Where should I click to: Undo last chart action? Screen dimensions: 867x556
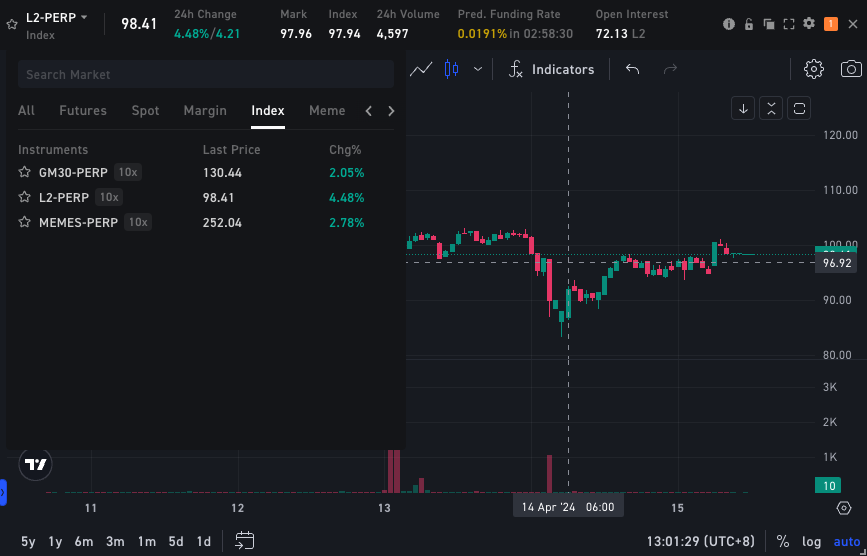click(x=633, y=69)
